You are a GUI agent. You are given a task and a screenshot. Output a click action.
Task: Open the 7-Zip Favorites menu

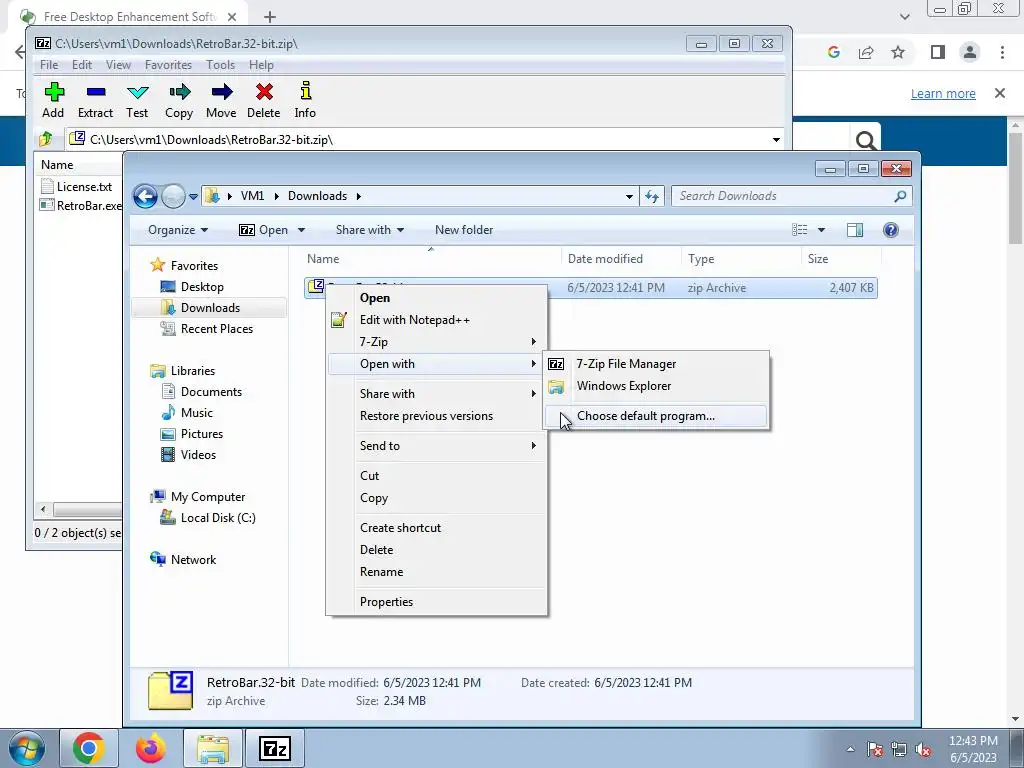coord(168,65)
